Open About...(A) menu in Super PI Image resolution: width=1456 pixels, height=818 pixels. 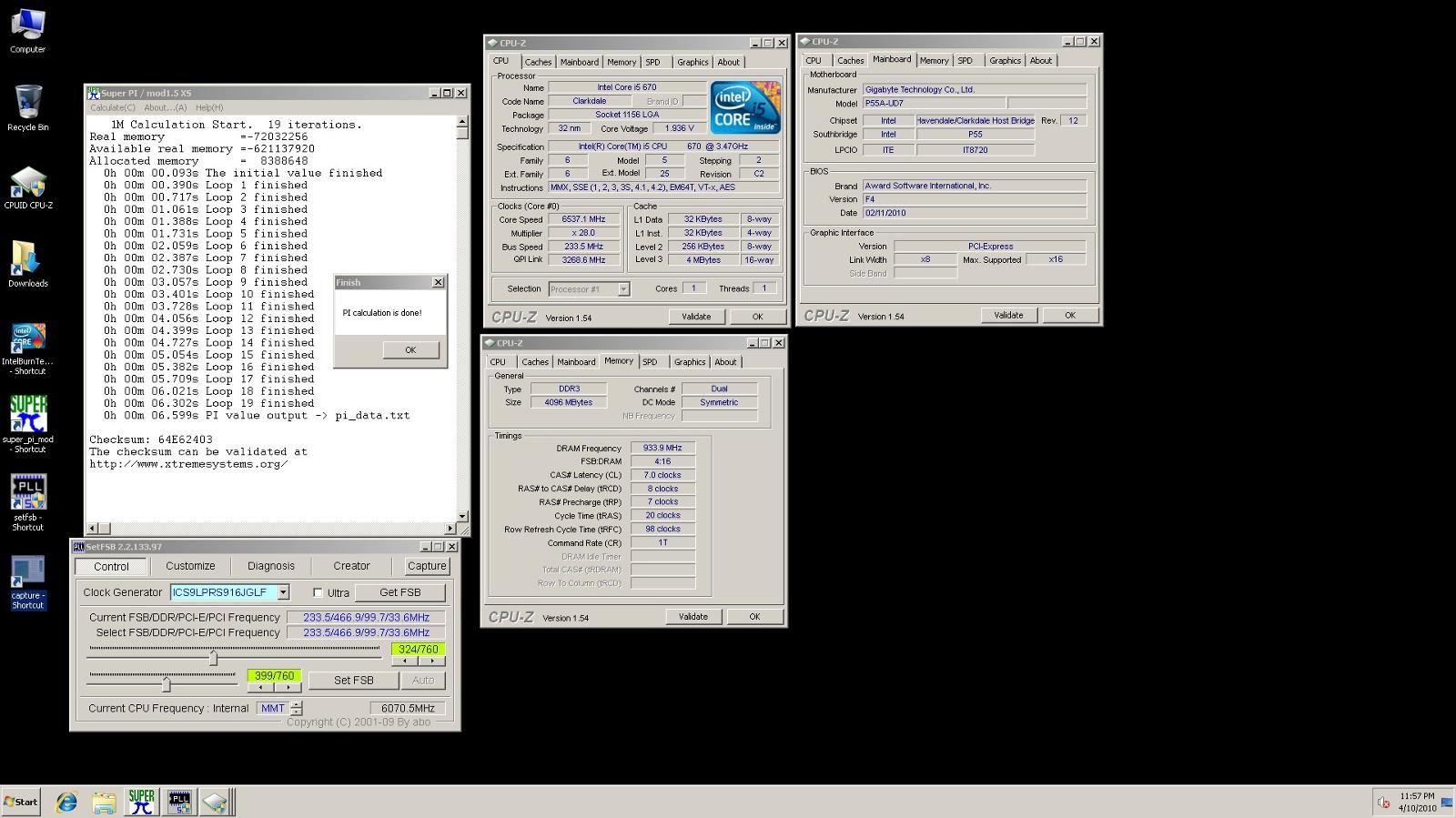point(165,107)
